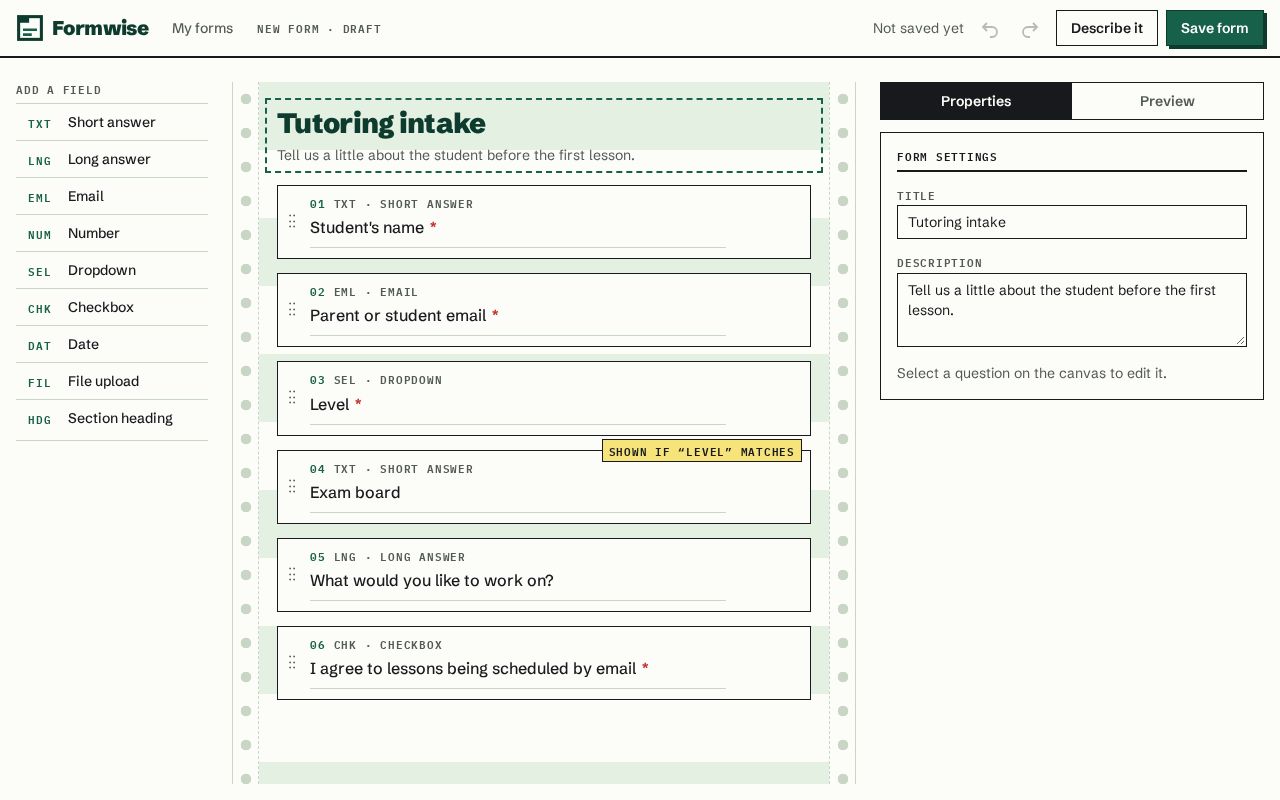The height and width of the screenshot is (800, 1280).
Task: Click the 'NEW FORM · DRAFT' label
Action: tap(319, 29)
